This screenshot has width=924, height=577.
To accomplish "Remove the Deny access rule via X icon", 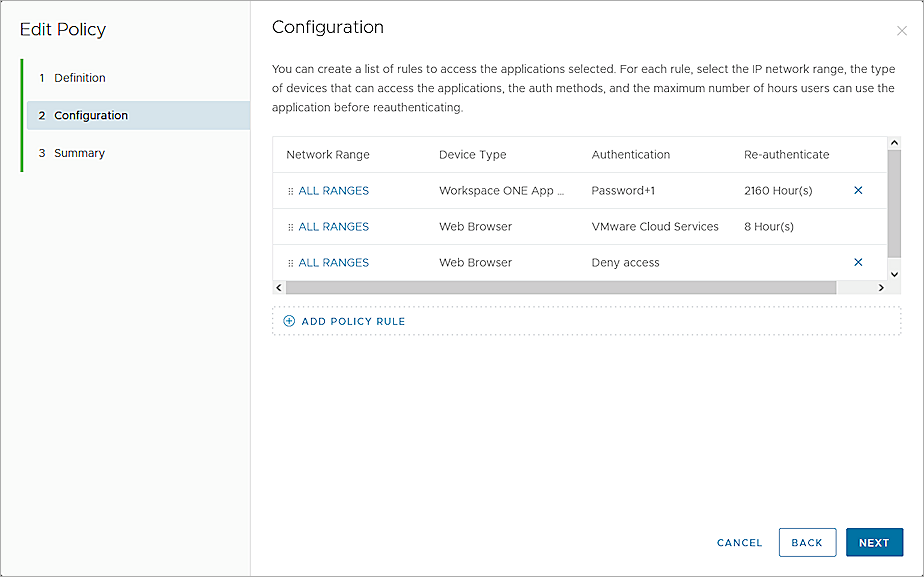I will [x=858, y=262].
